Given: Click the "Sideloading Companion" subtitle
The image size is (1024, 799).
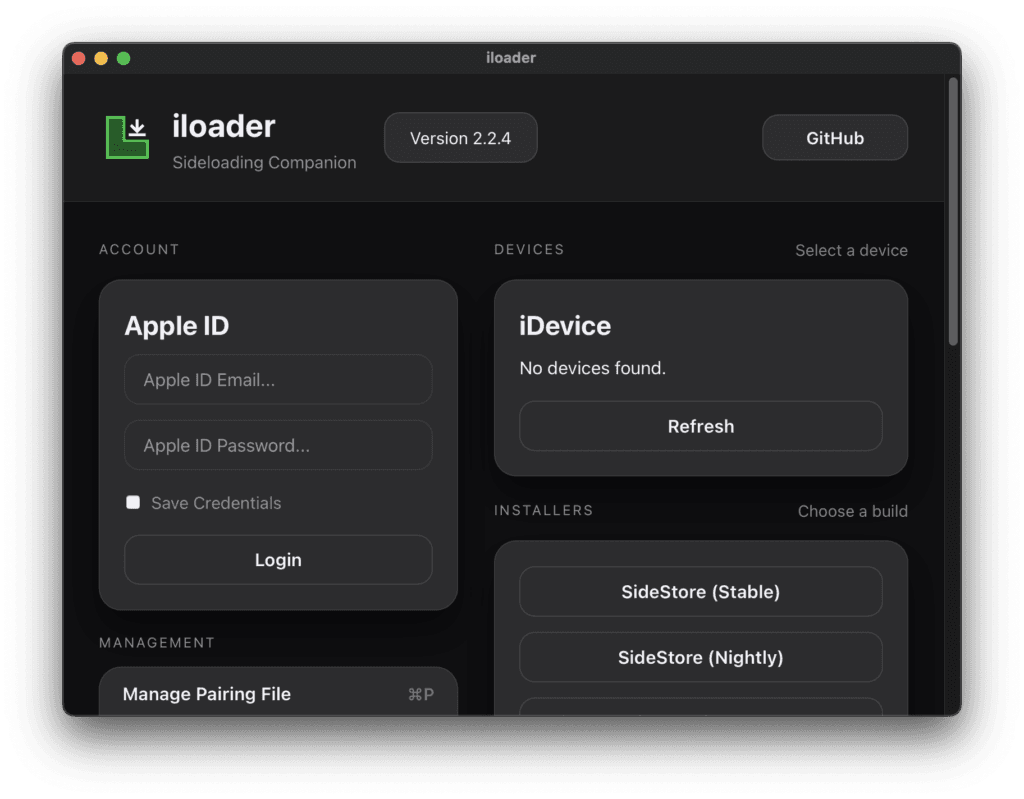Looking at the screenshot, I should click(264, 162).
